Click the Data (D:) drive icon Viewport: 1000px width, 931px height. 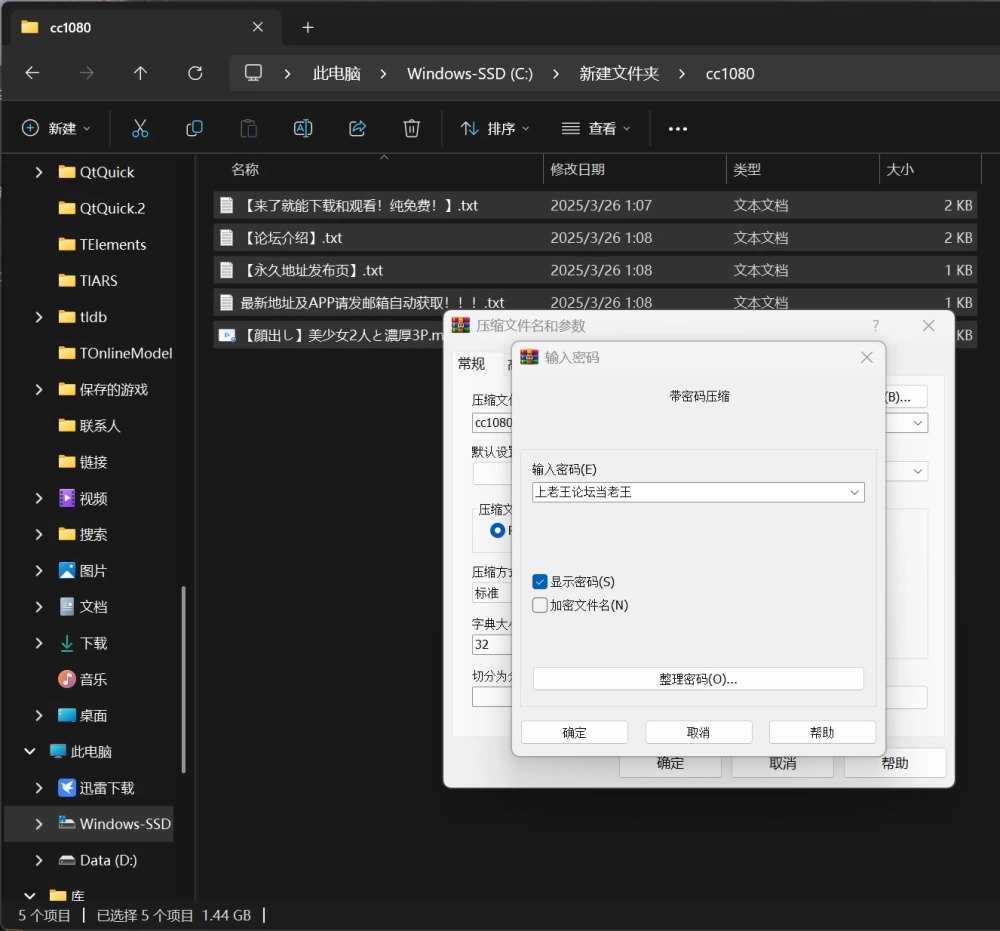[x=66, y=860]
